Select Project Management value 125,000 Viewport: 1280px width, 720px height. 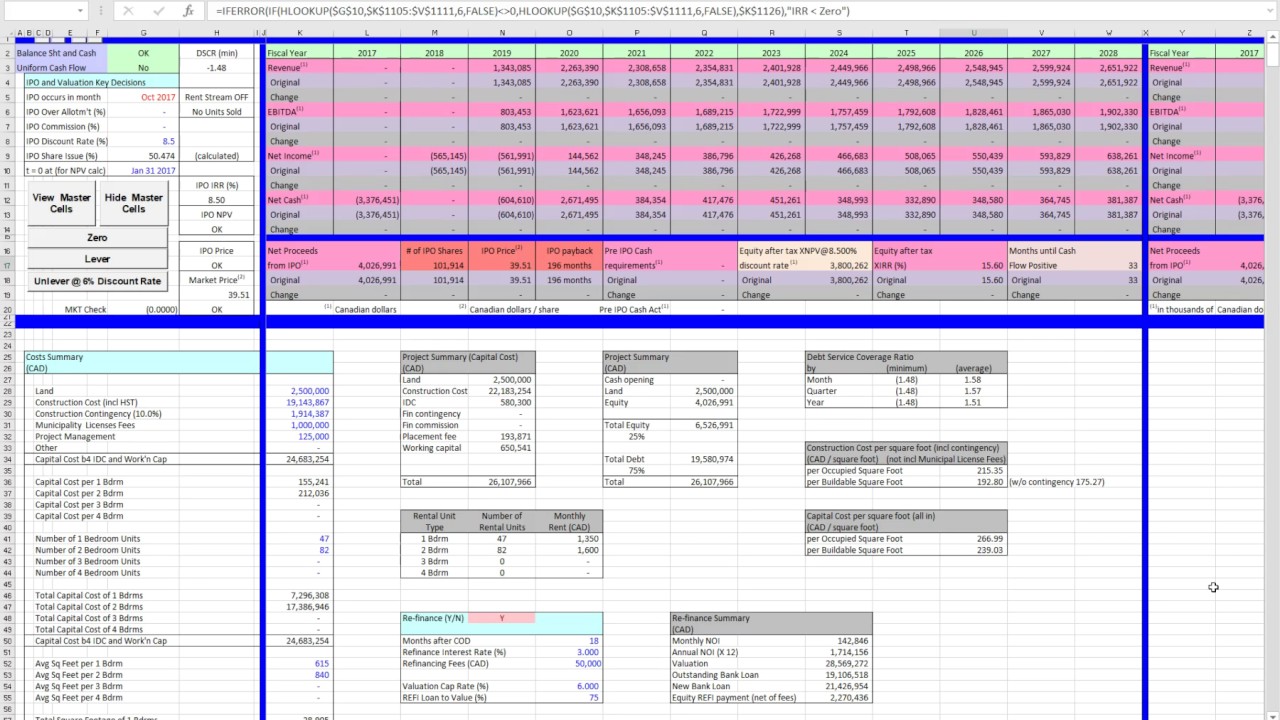pos(299,437)
